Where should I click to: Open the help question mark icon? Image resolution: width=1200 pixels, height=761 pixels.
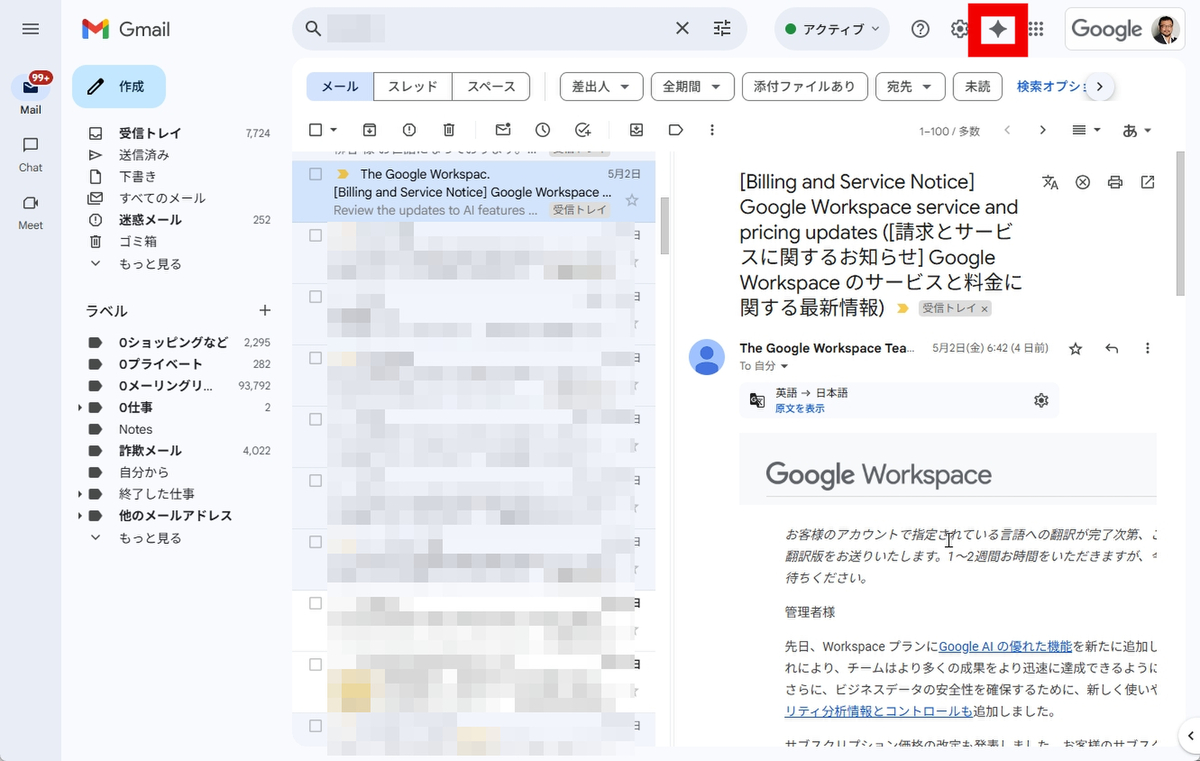(x=921, y=29)
